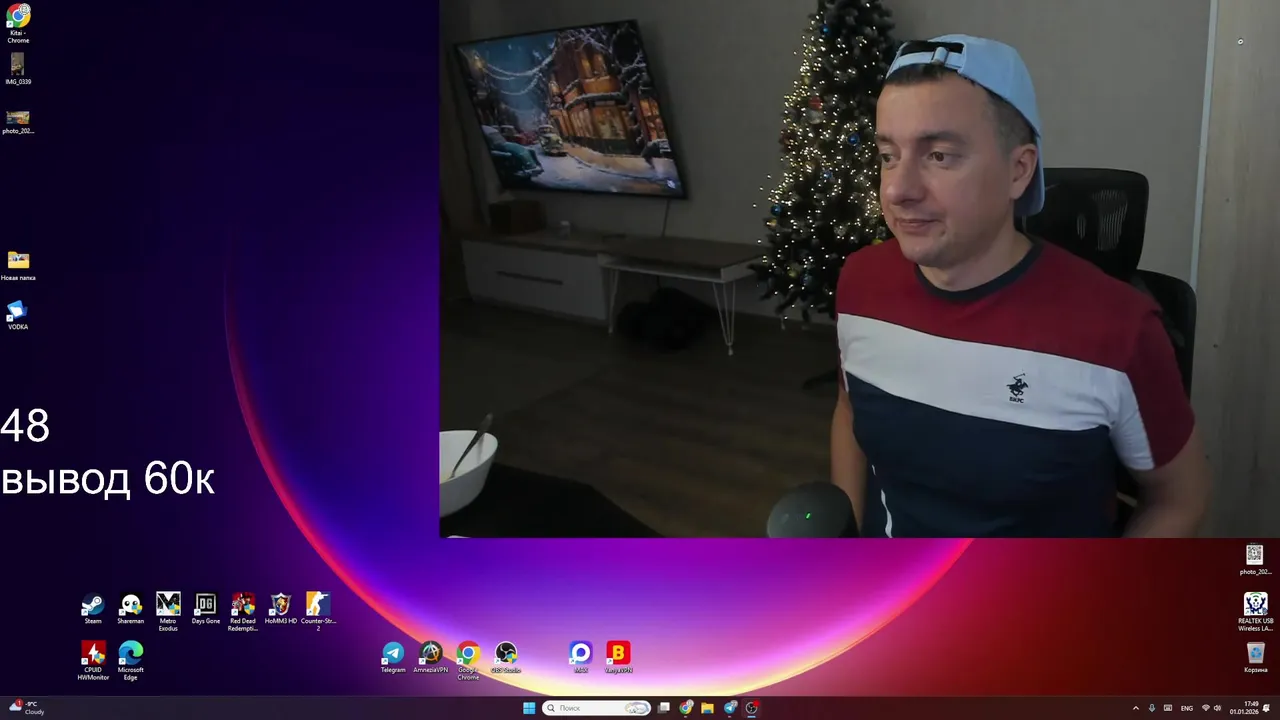
Task: Open the clock showing 17:49
Action: 1244,708
